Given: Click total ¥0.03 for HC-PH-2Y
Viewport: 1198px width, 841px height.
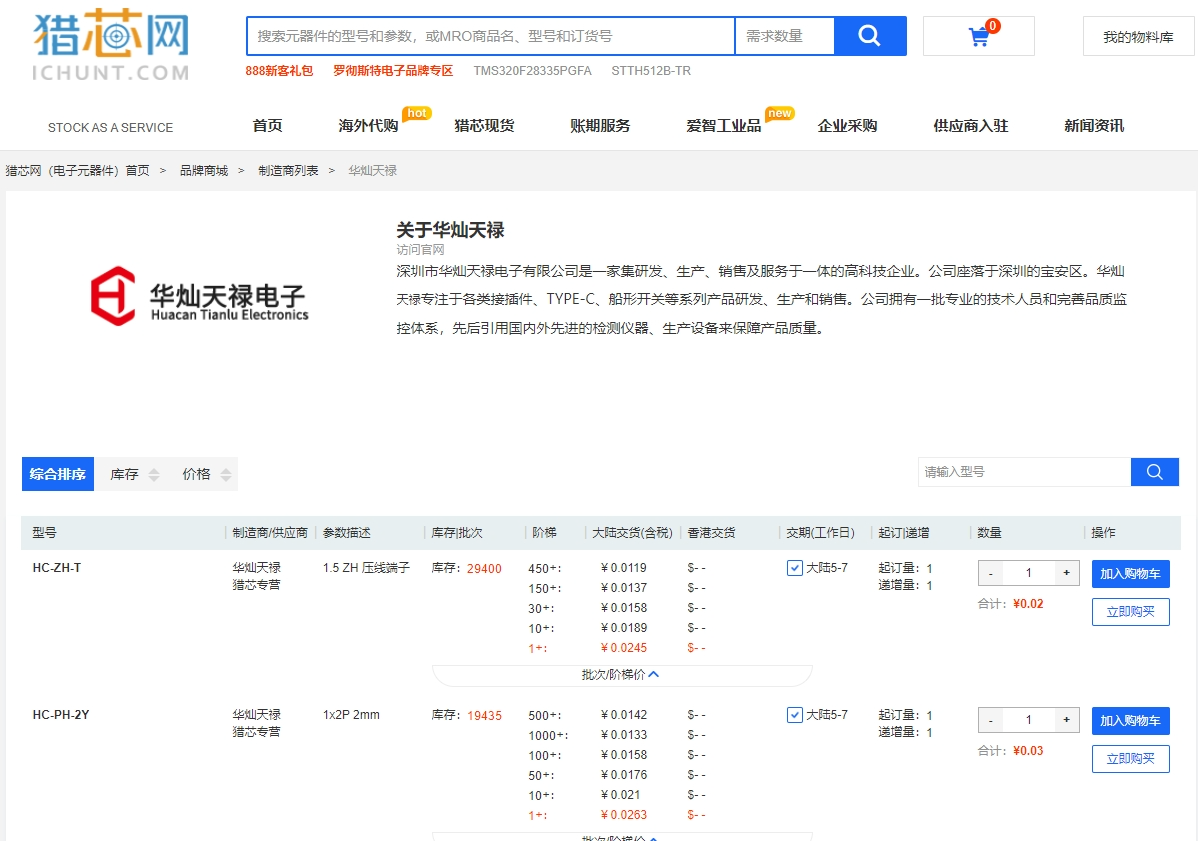Looking at the screenshot, I should point(1028,752).
